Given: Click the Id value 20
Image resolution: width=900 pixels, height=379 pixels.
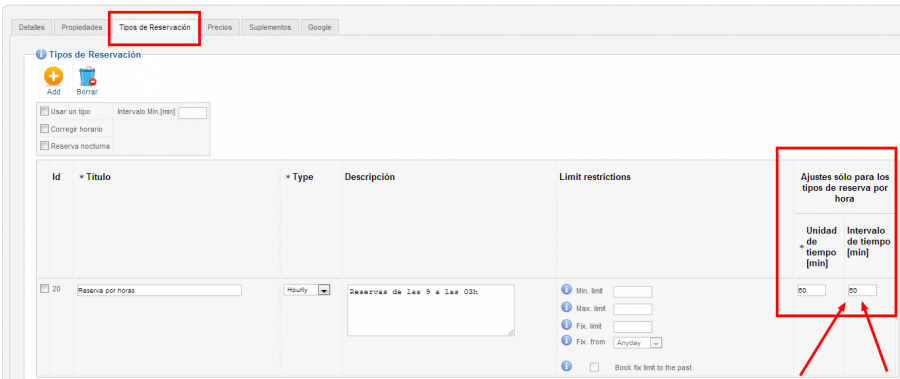Looking at the screenshot, I should (56, 289).
